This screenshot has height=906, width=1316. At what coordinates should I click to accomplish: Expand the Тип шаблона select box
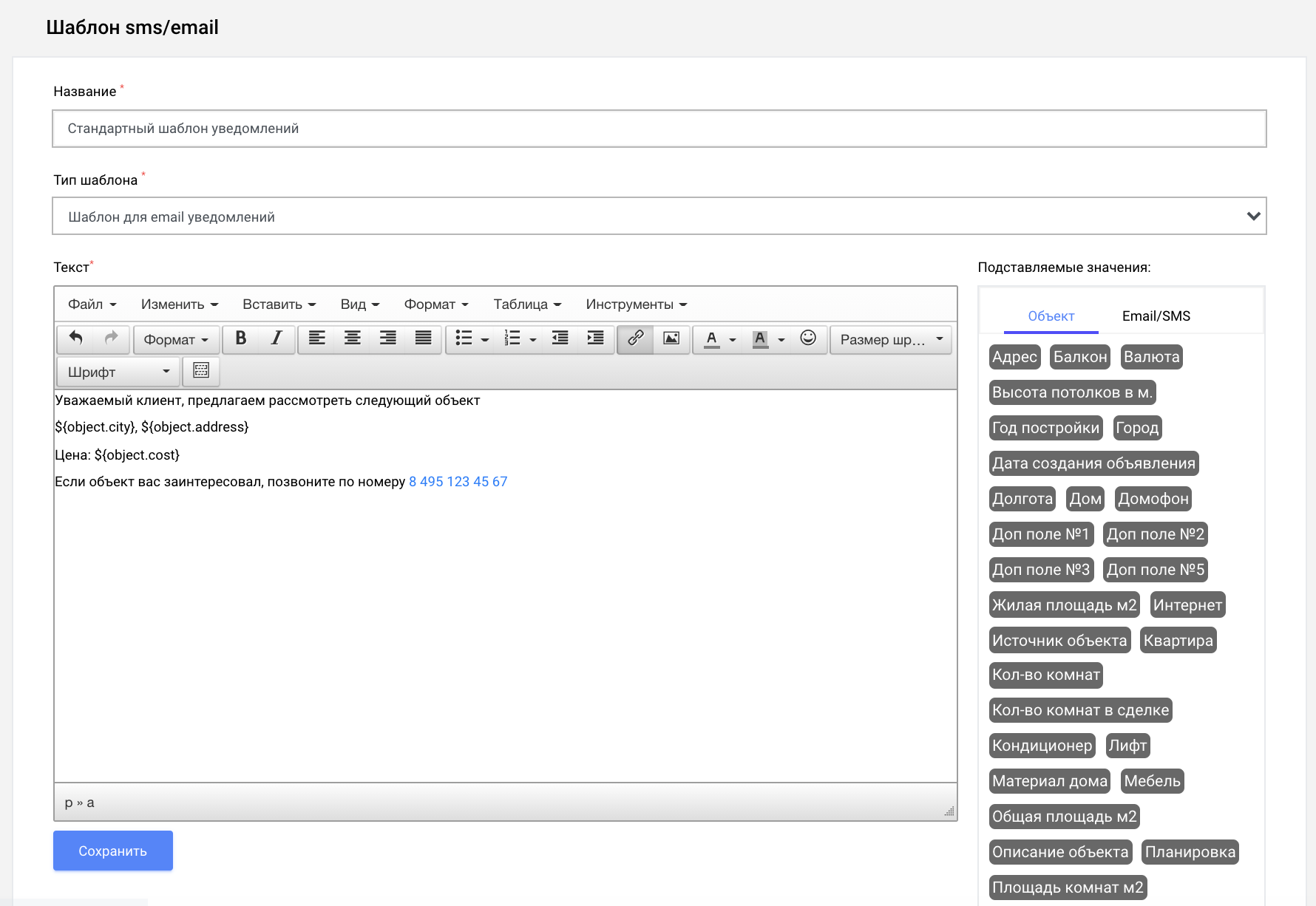click(x=659, y=217)
